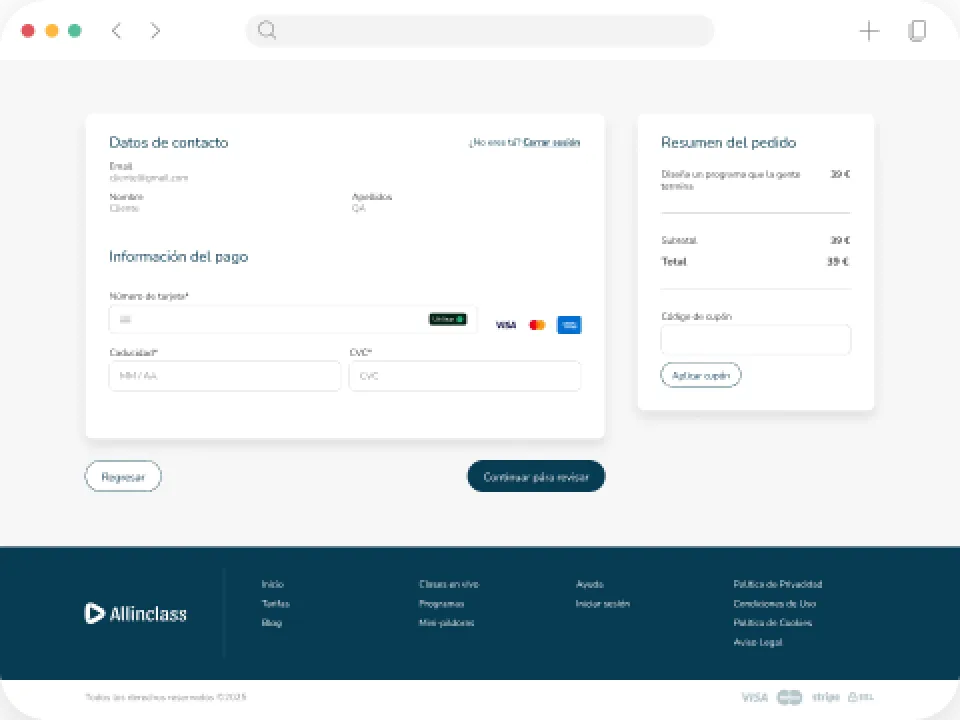Open the Mini-píldoras footer link
960x720 pixels.
(446, 623)
